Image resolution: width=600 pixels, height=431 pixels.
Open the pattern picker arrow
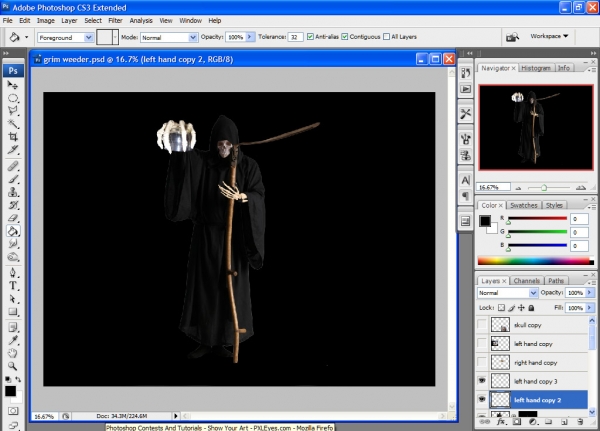tap(115, 37)
